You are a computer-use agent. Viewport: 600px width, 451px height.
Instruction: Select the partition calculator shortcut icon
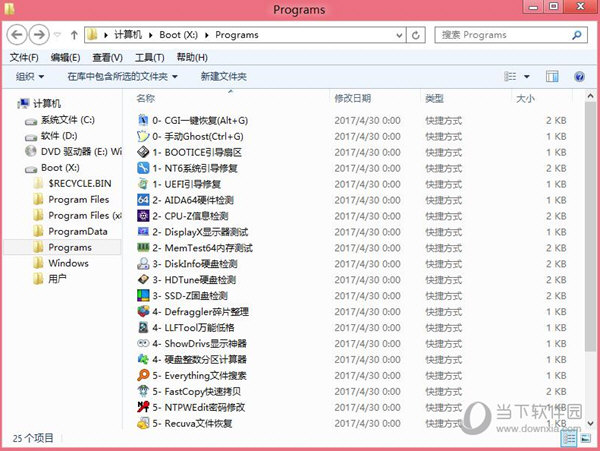point(143,359)
